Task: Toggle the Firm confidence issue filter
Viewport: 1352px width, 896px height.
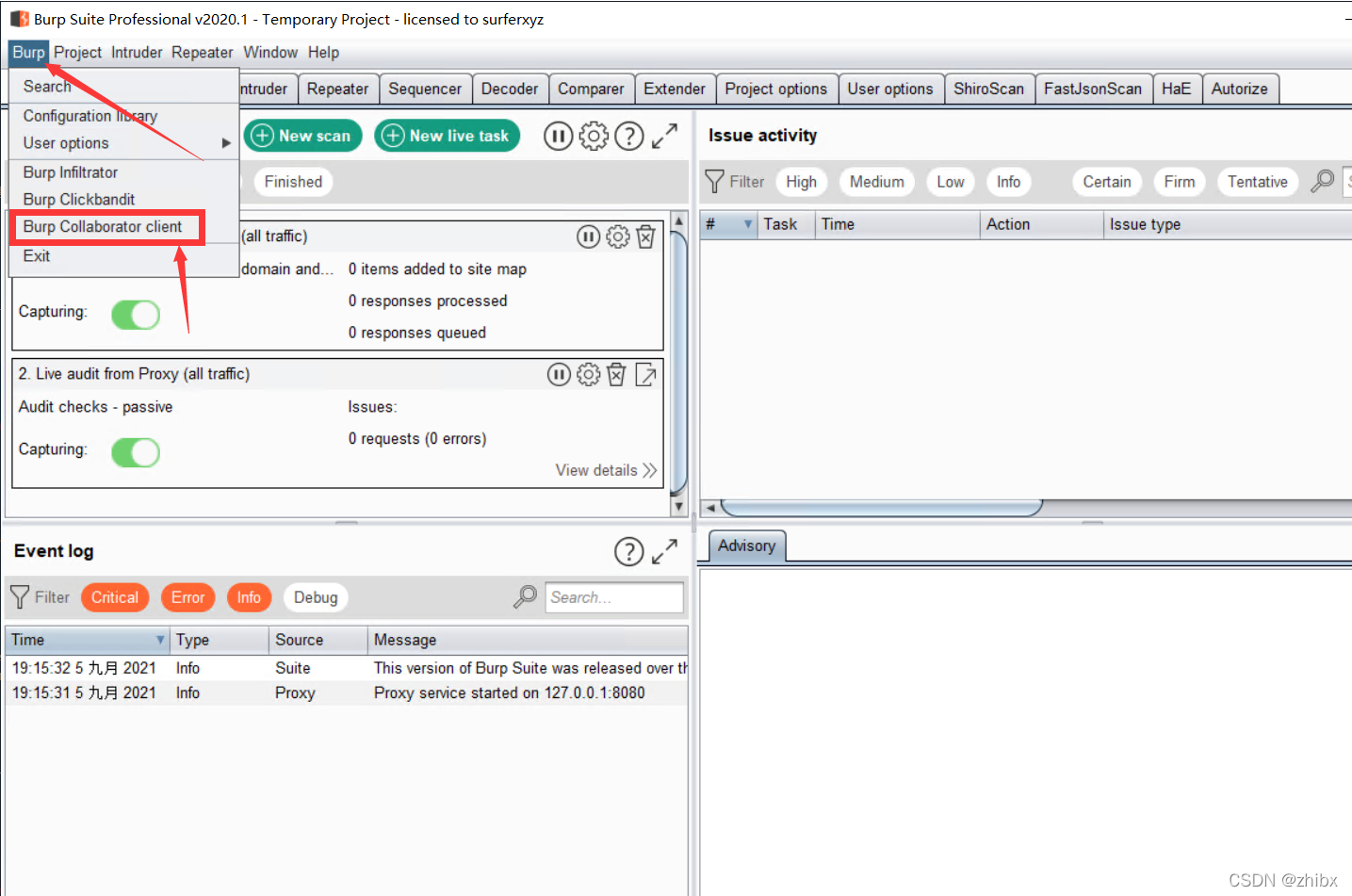Action: pyautogui.click(x=1180, y=182)
